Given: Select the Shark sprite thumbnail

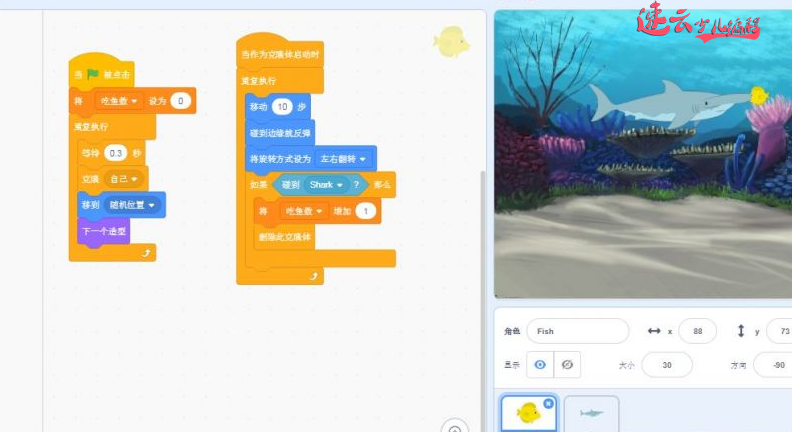Looking at the screenshot, I should pyautogui.click(x=591, y=414).
